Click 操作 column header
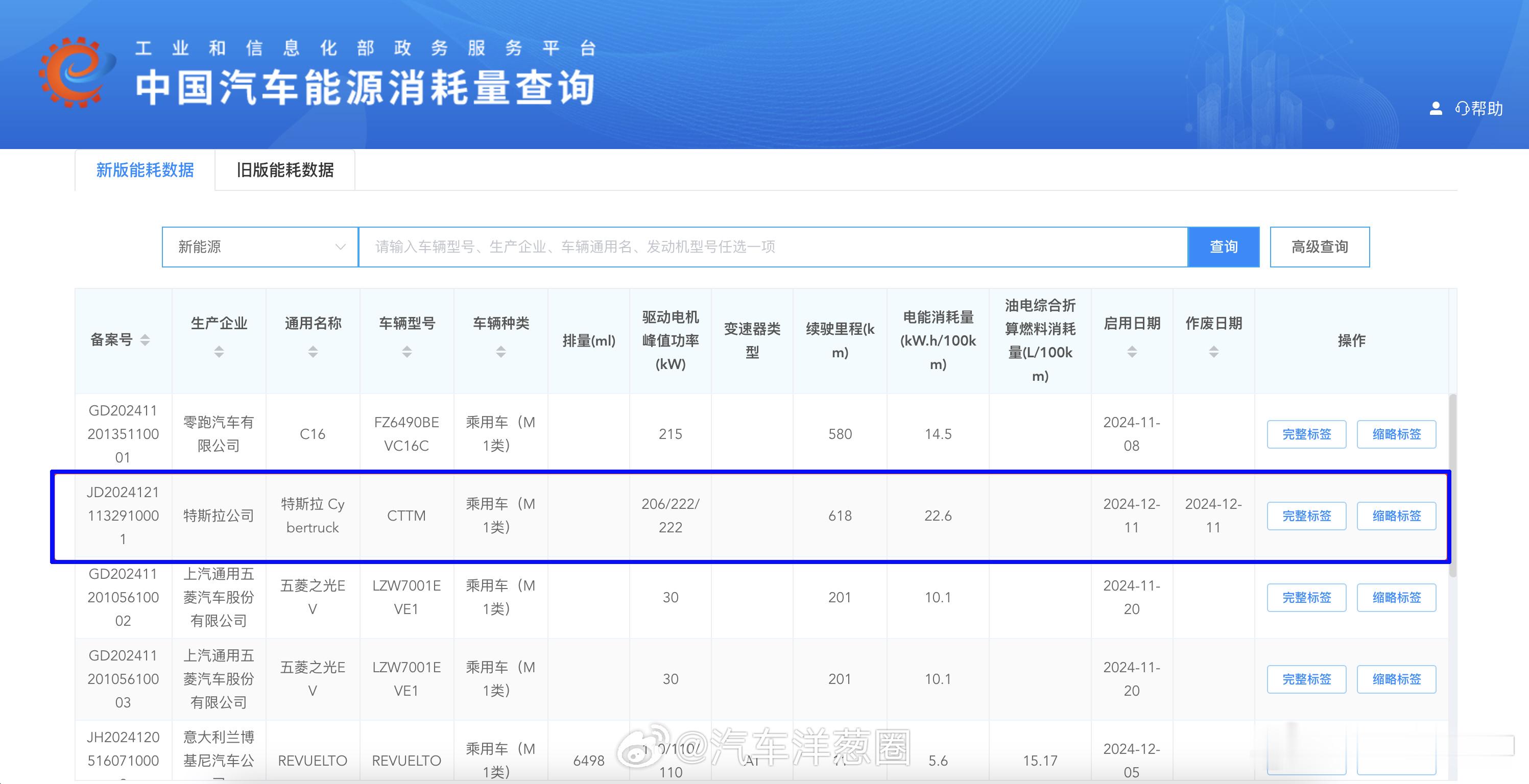1529x784 pixels. click(x=1351, y=340)
